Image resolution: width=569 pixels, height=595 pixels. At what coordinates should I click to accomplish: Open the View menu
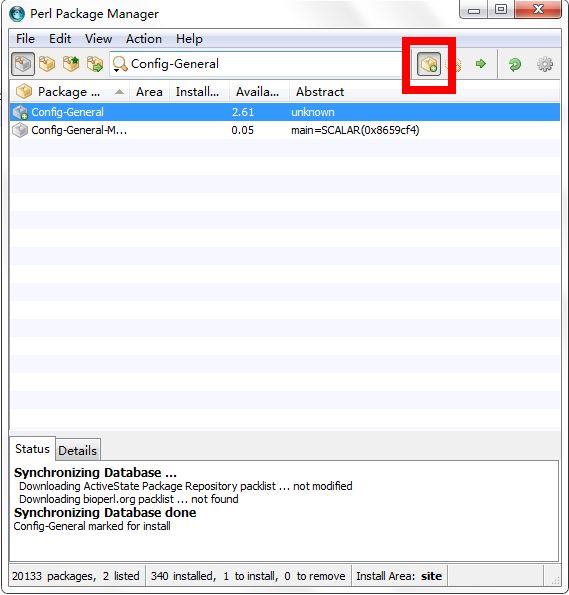[98, 39]
